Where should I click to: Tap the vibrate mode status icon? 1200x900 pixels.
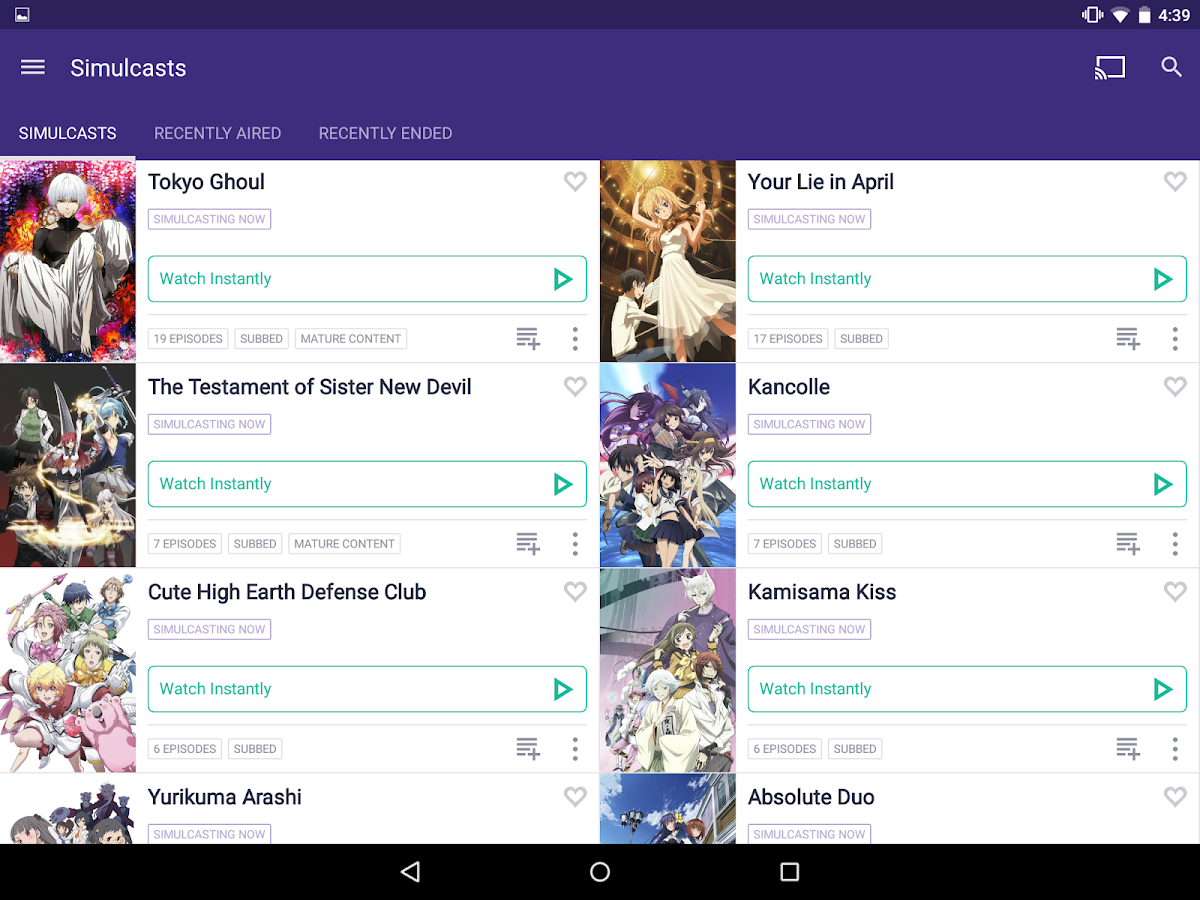click(1092, 15)
